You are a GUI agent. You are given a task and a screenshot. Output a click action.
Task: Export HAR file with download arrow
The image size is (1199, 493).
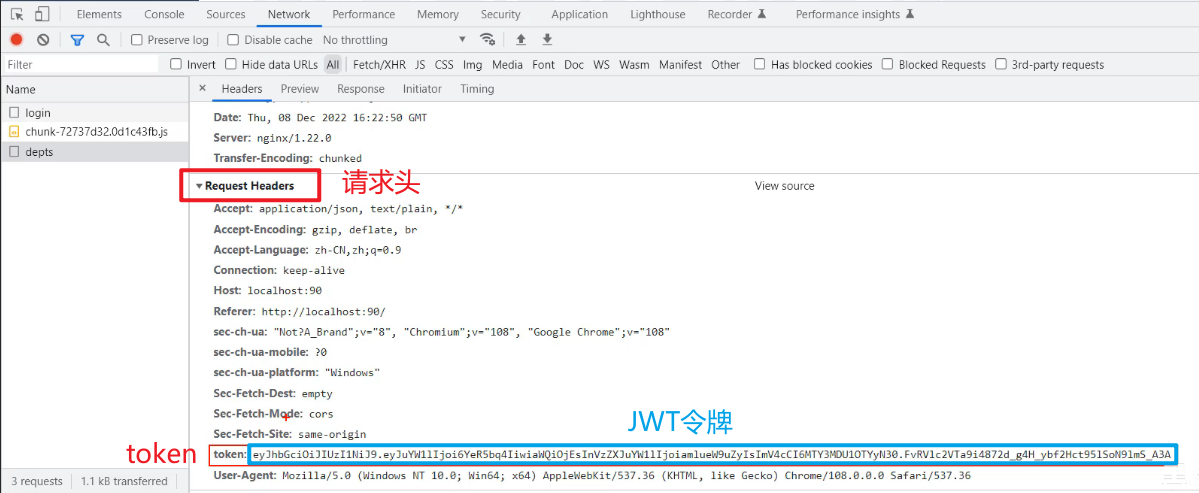click(x=547, y=40)
